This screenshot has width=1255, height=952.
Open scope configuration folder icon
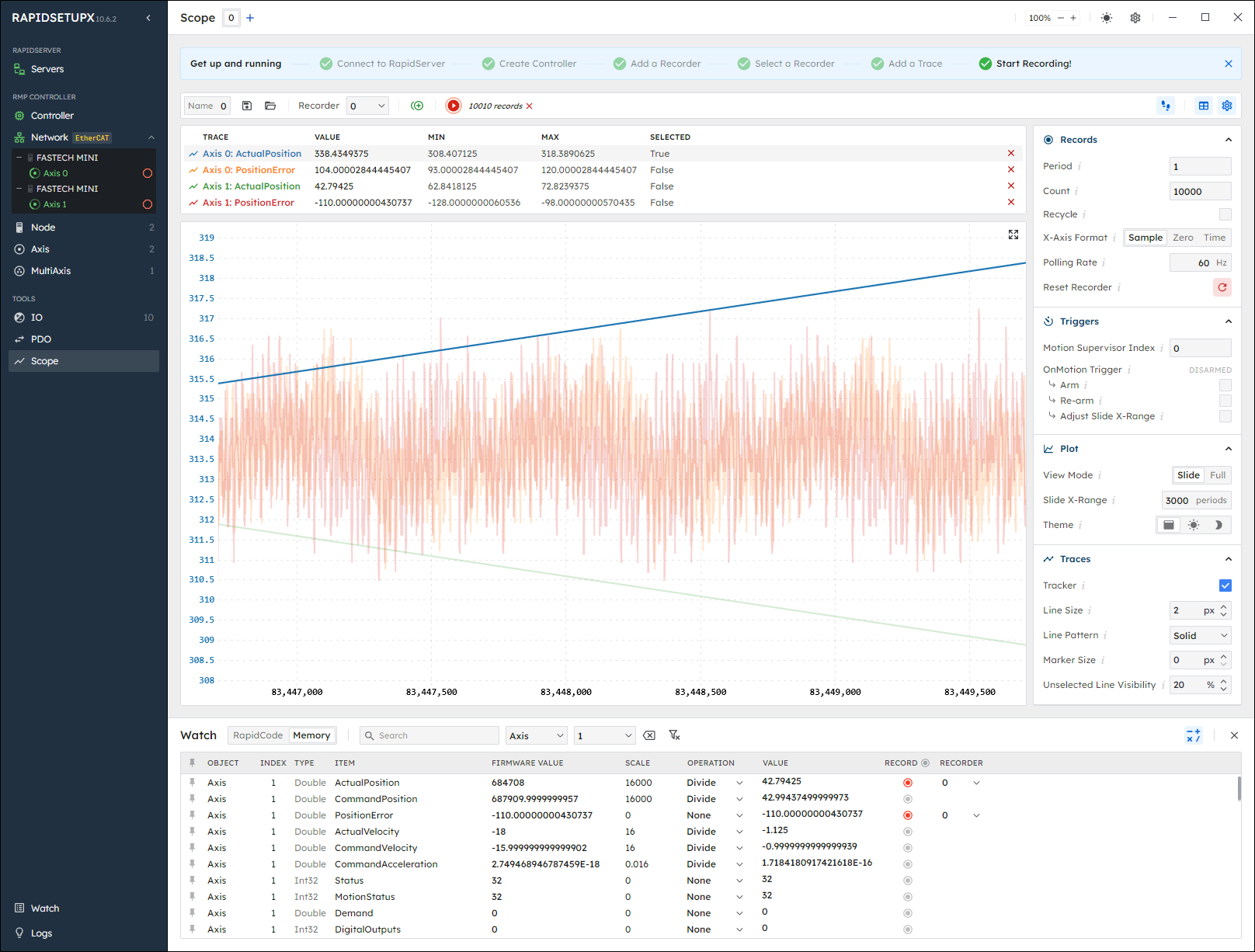pyautogui.click(x=270, y=106)
